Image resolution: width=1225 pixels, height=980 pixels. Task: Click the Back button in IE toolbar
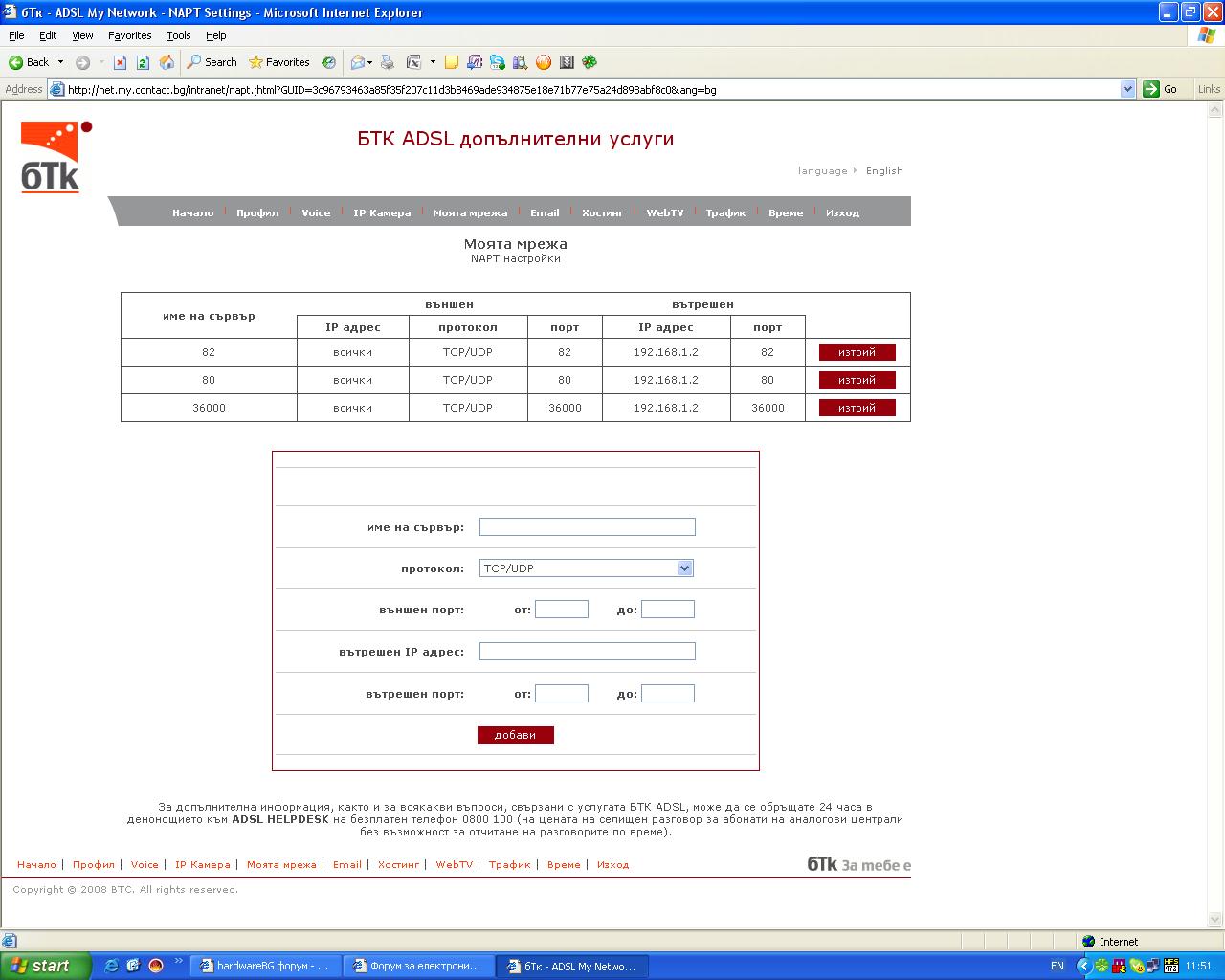pyautogui.click(x=28, y=62)
